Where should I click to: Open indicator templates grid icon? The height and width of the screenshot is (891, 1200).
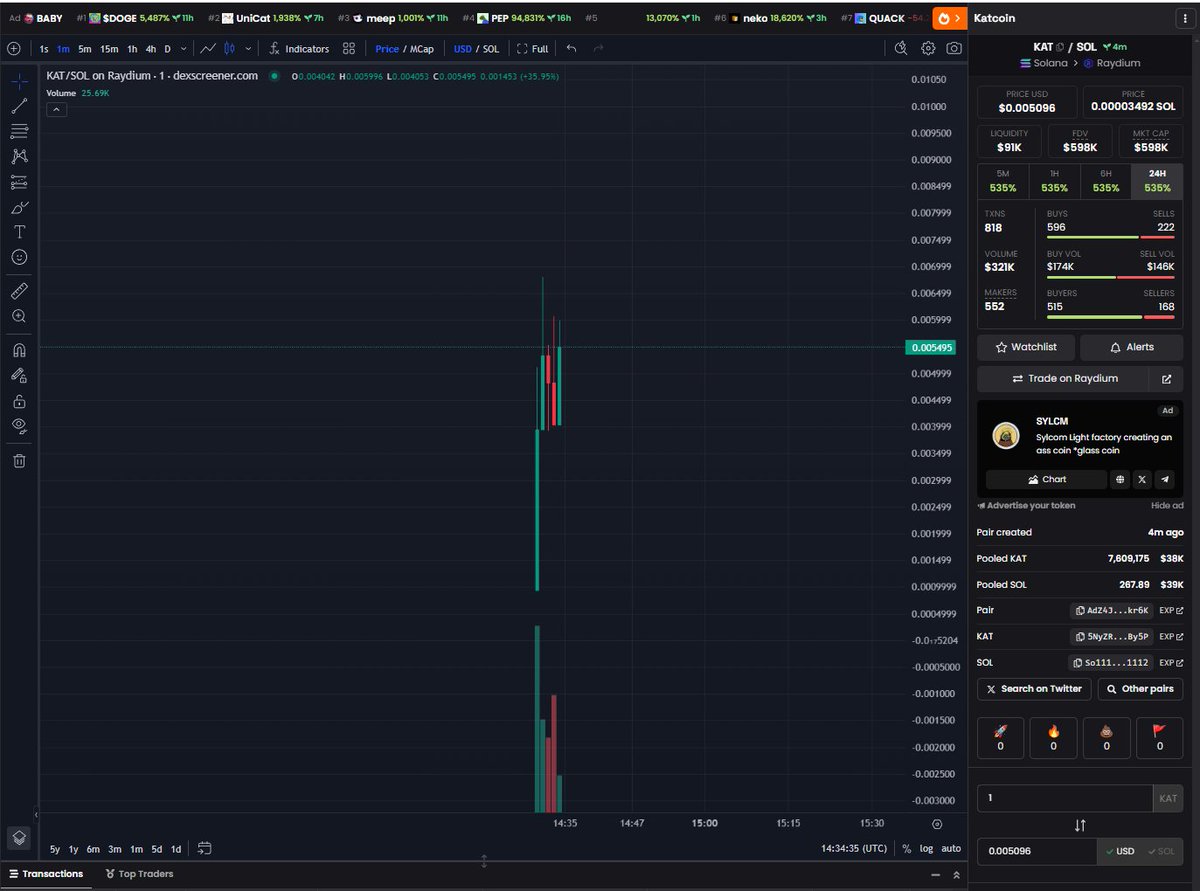348,48
